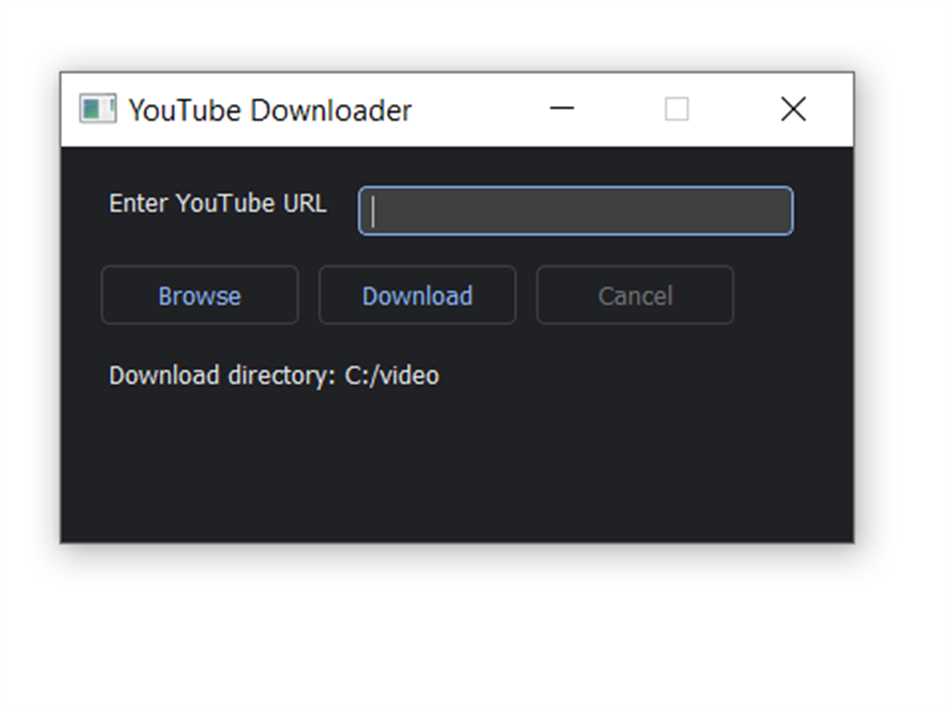
Task: Click inside the YouTube URL input box
Action: [575, 210]
